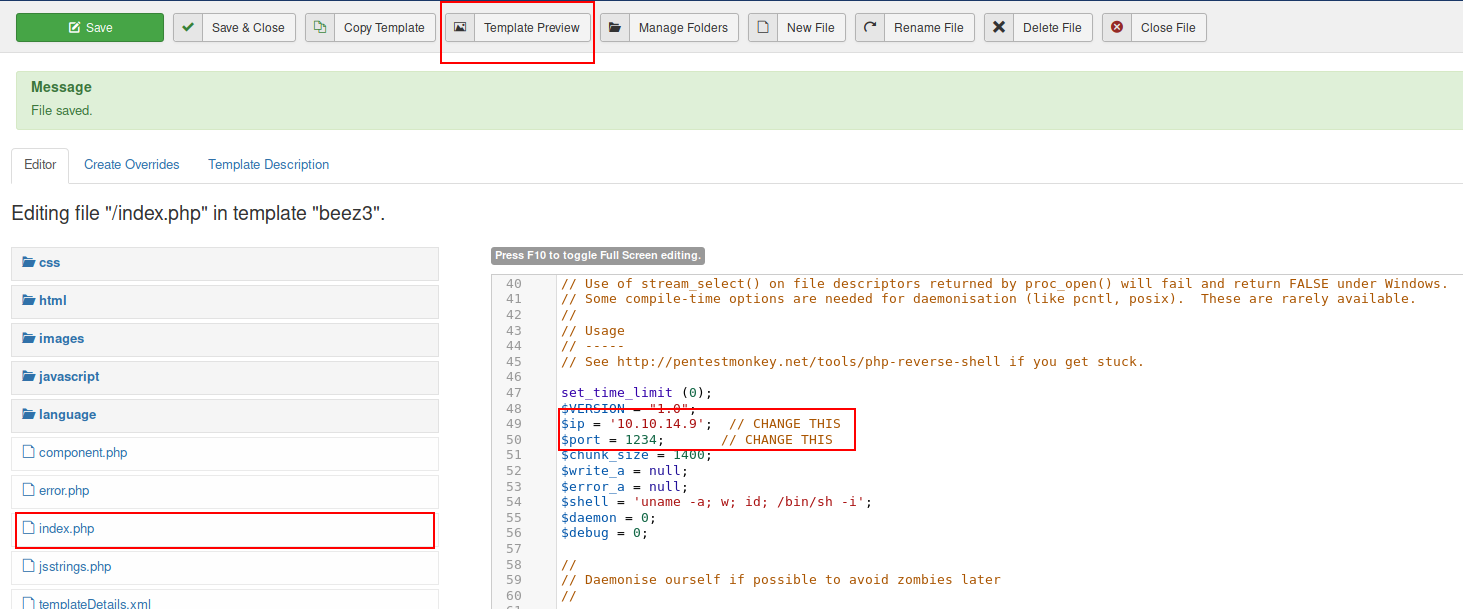The width and height of the screenshot is (1463, 609).
Task: Click code line with $ip = '10.10.14.9'
Action: tap(701, 424)
